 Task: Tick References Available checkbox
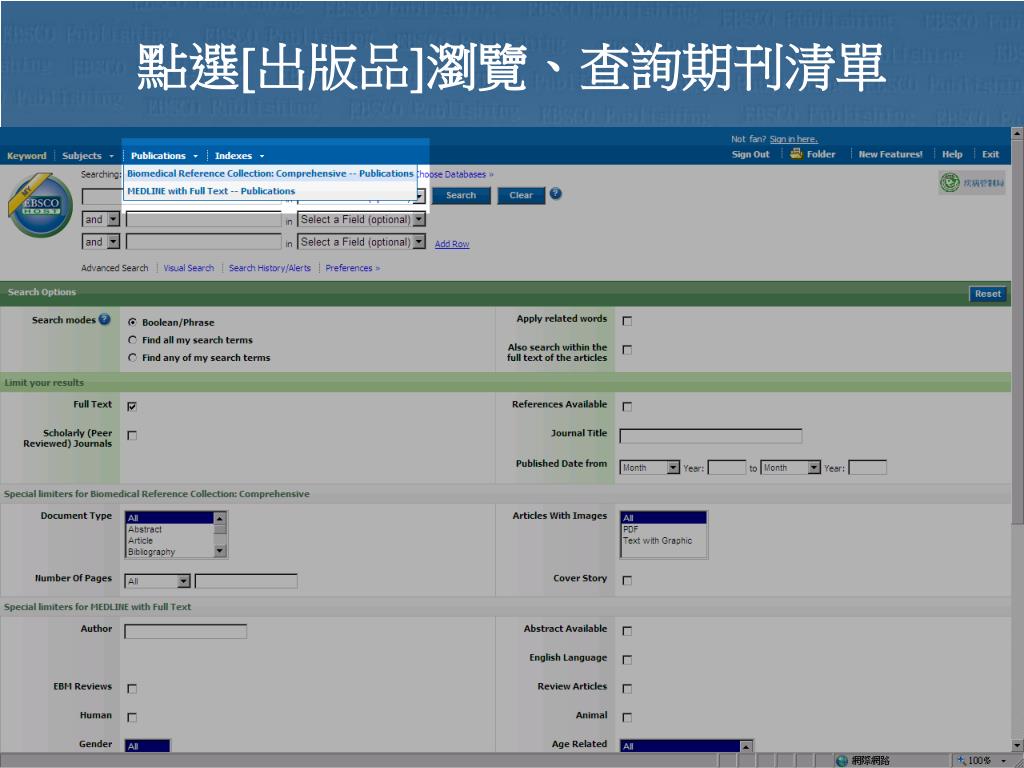[x=627, y=406]
